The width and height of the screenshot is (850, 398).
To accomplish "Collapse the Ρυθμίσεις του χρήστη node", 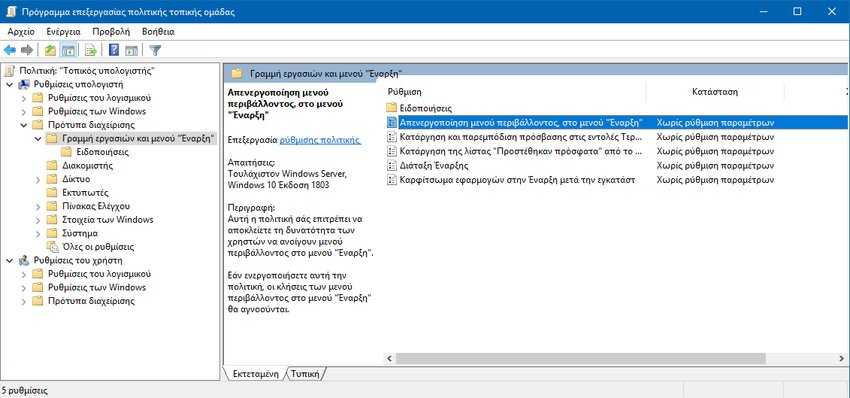I will (x=10, y=260).
